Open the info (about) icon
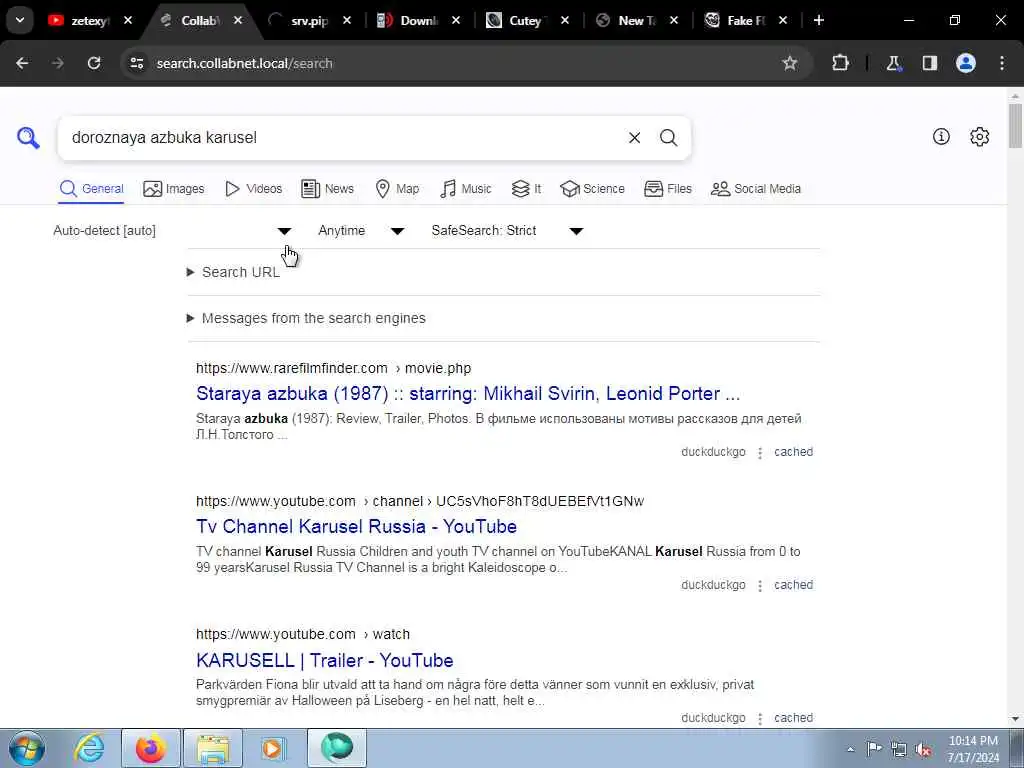Viewport: 1024px width, 768px height. [941, 136]
